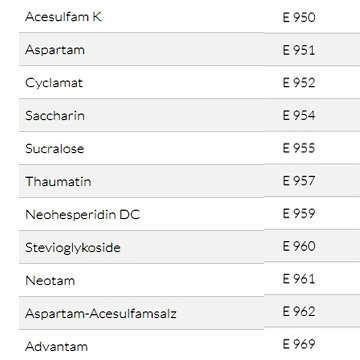Select the Neohesperidin DC entry
This screenshot has height=360, width=360.
pos(83,214)
